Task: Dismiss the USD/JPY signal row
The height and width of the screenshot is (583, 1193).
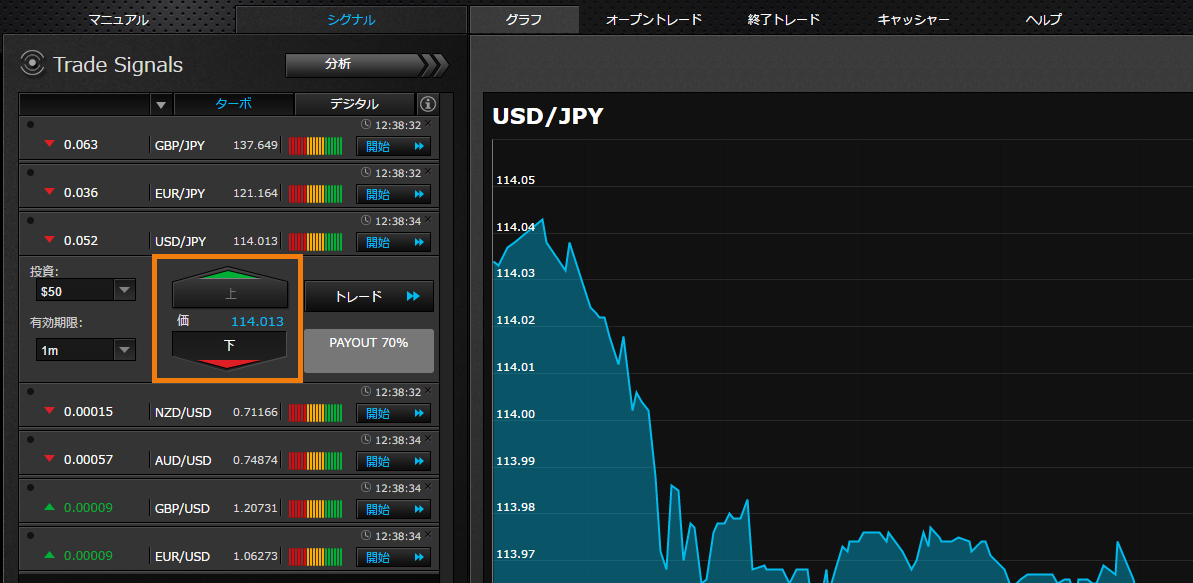Action: (428, 219)
